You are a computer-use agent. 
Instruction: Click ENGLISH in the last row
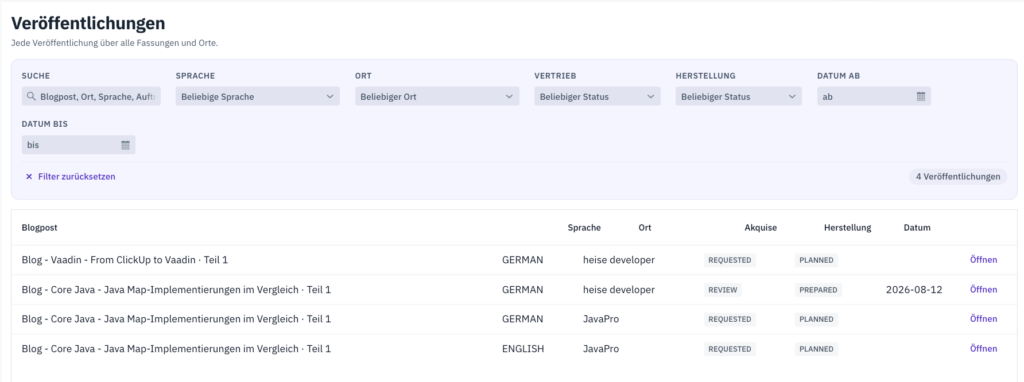tap(522, 349)
